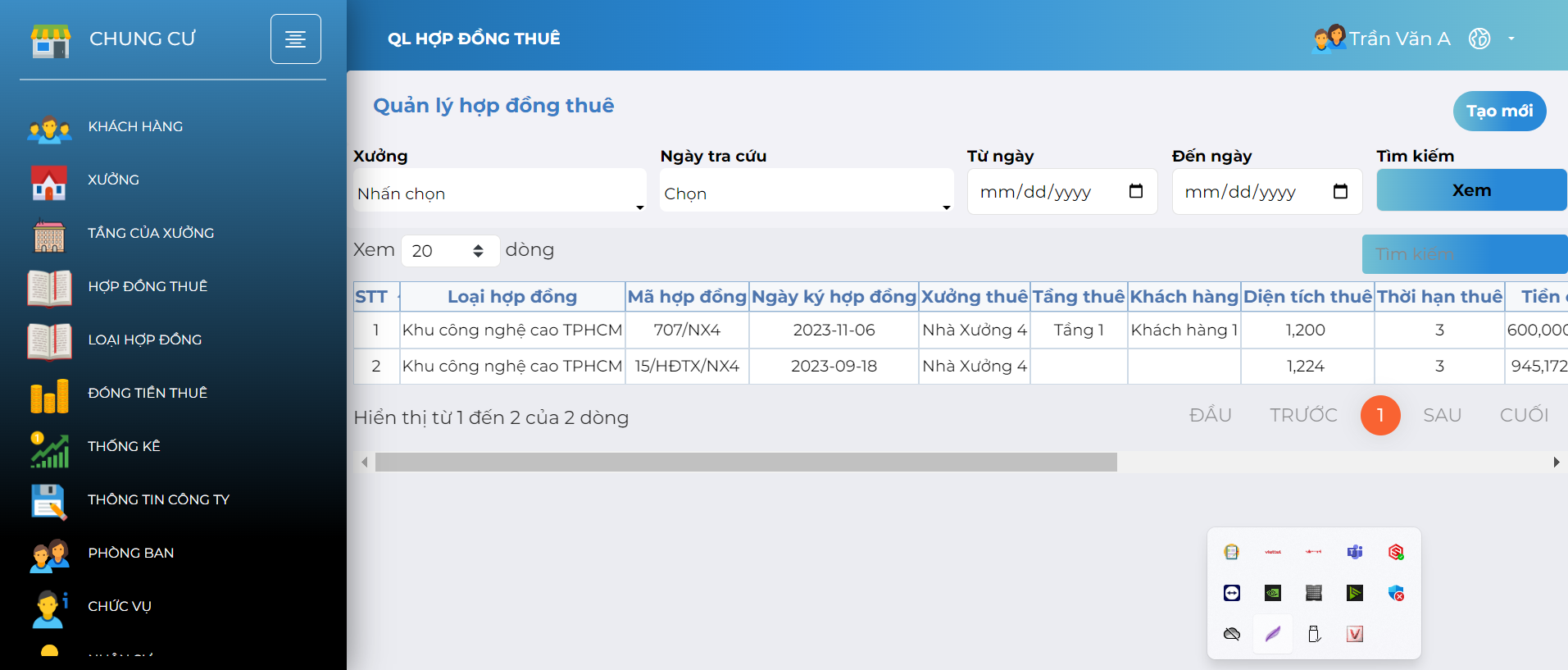Click the Tìm kiếm table search box
This screenshot has height=670, width=1568.
pos(1465,254)
